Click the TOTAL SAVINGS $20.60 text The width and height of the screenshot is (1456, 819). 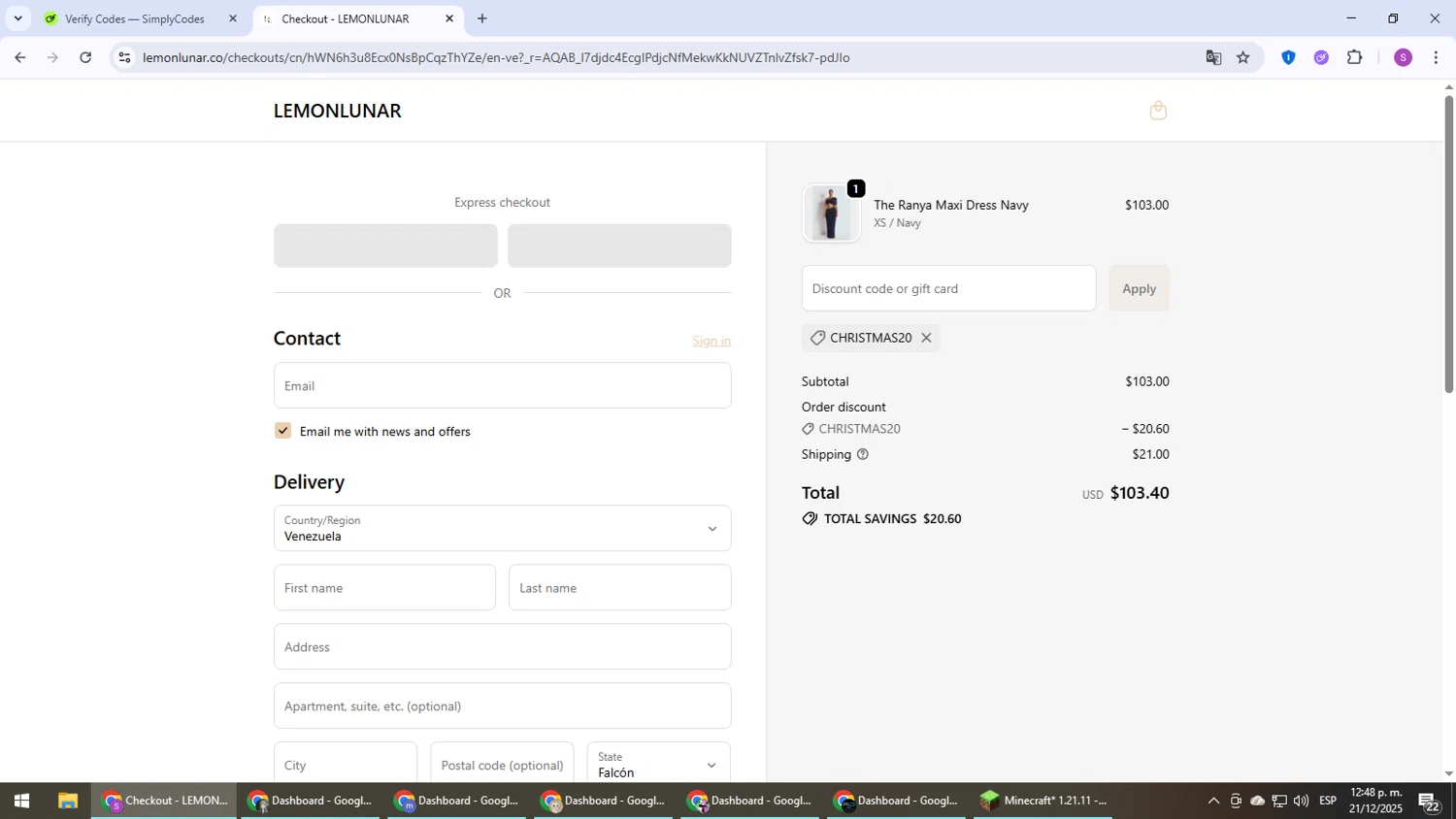point(892,519)
